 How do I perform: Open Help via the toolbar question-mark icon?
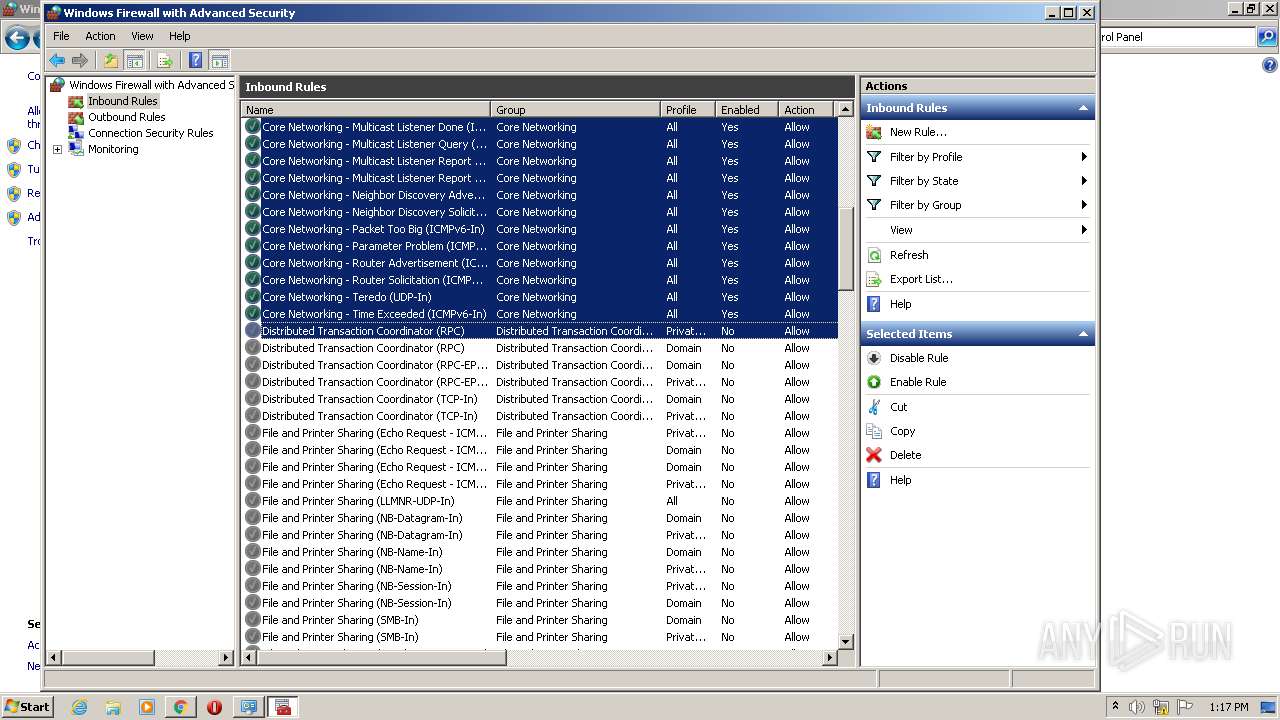(195, 61)
